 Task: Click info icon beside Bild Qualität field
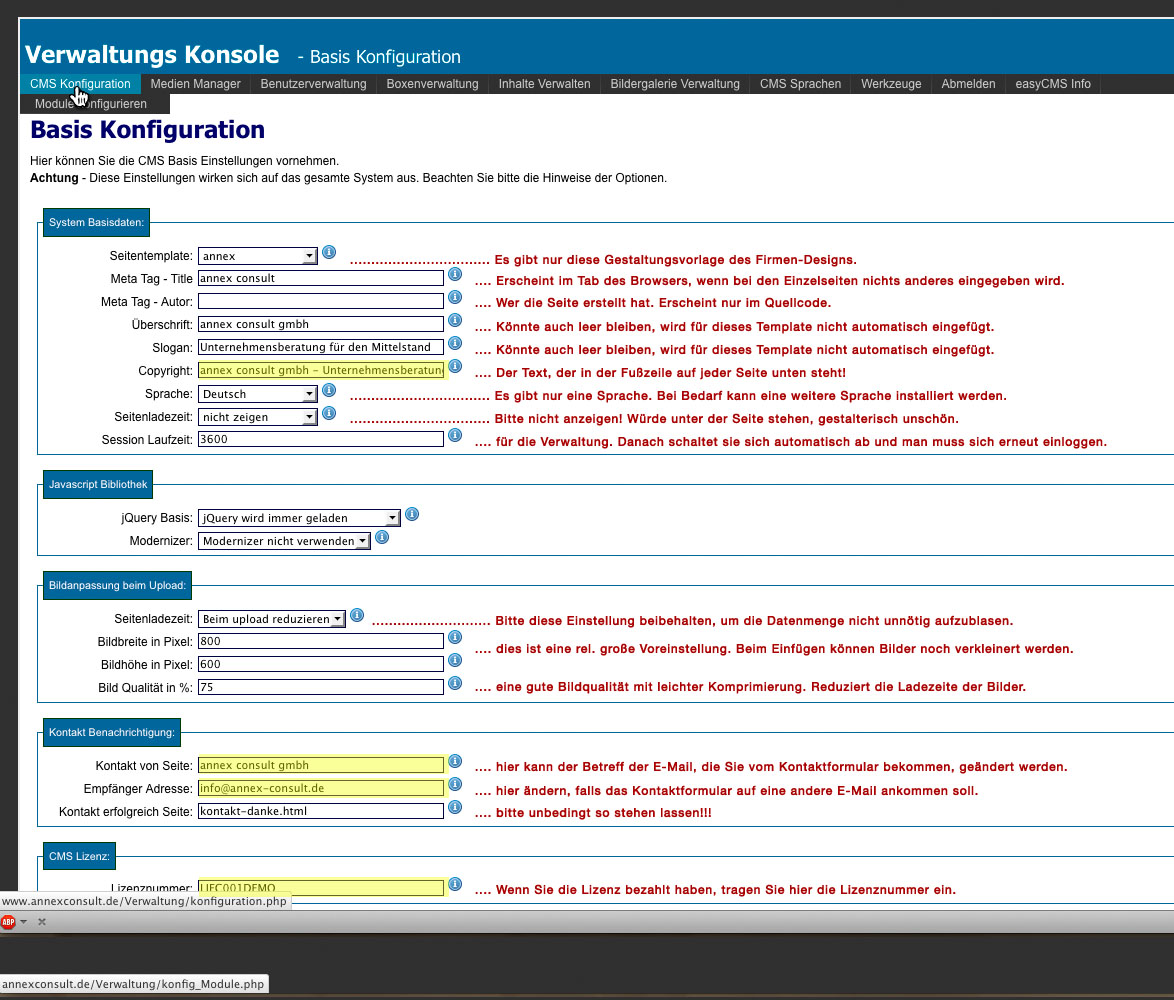click(x=455, y=683)
